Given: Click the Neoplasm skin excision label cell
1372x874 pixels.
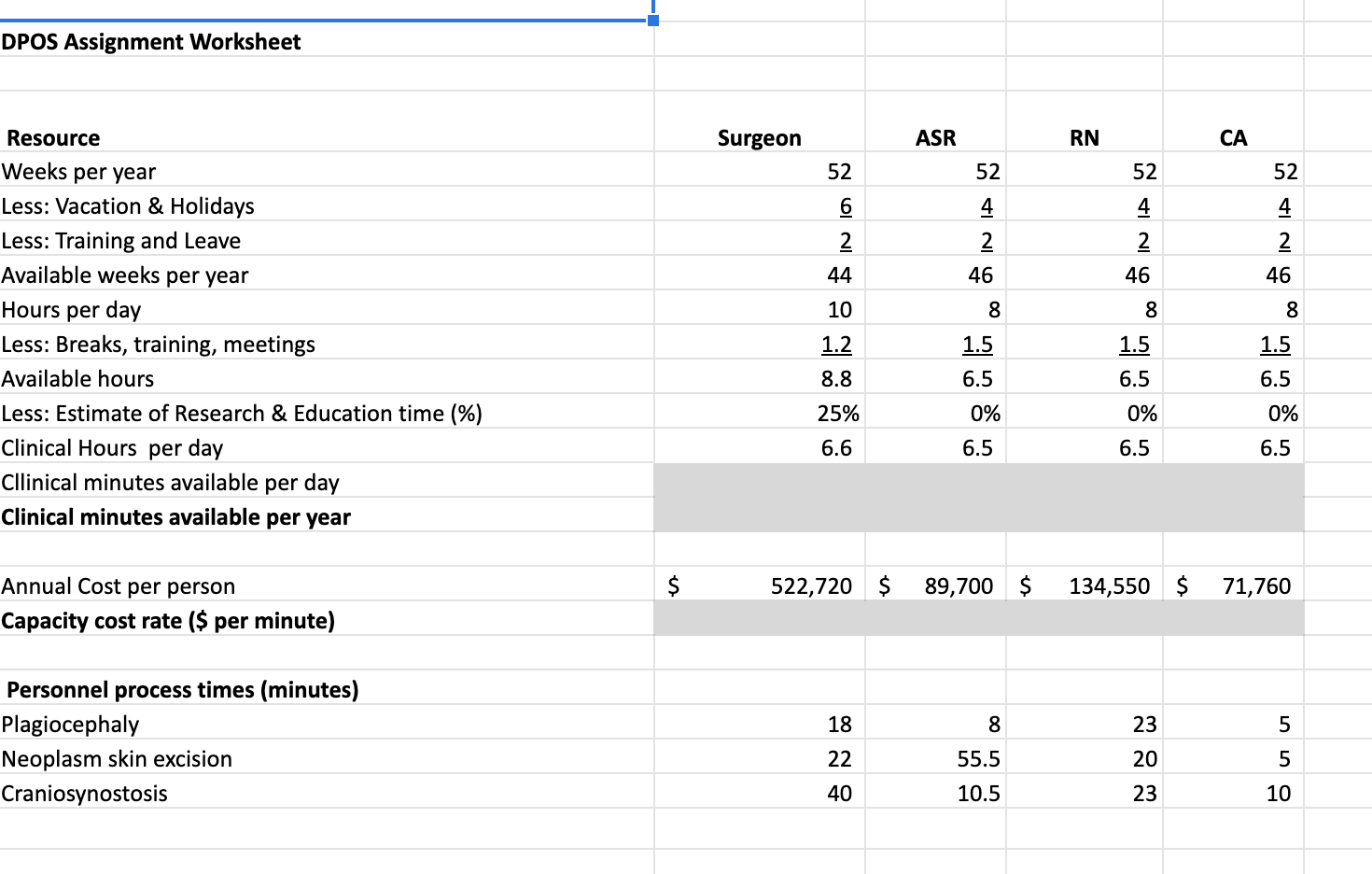Looking at the screenshot, I should [117, 758].
